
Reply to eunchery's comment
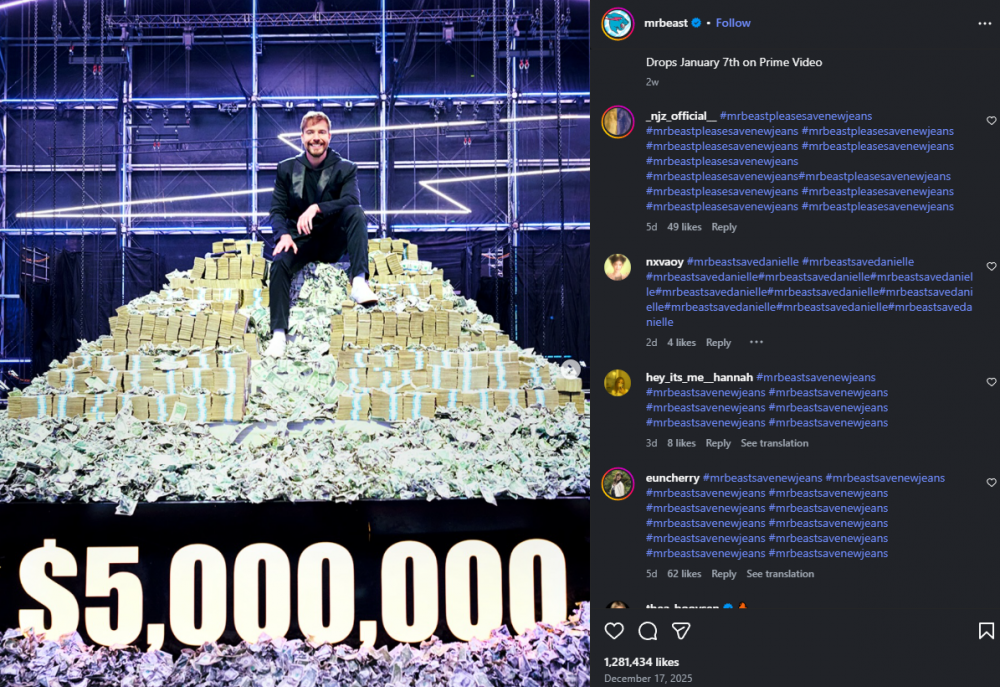coord(724,573)
